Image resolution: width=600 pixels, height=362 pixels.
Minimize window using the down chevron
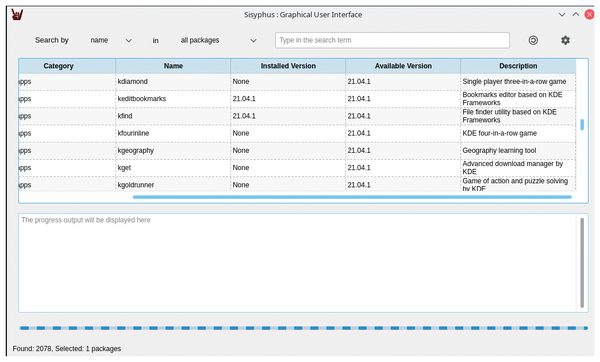click(562, 15)
